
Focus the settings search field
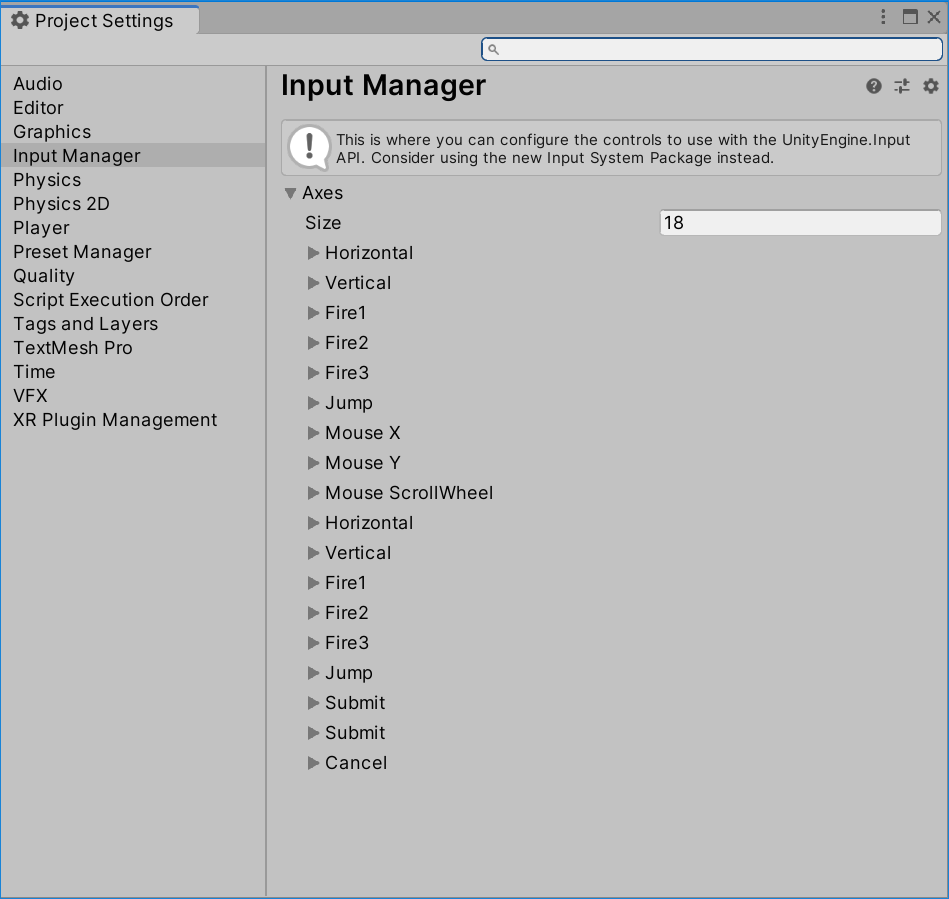[712, 49]
